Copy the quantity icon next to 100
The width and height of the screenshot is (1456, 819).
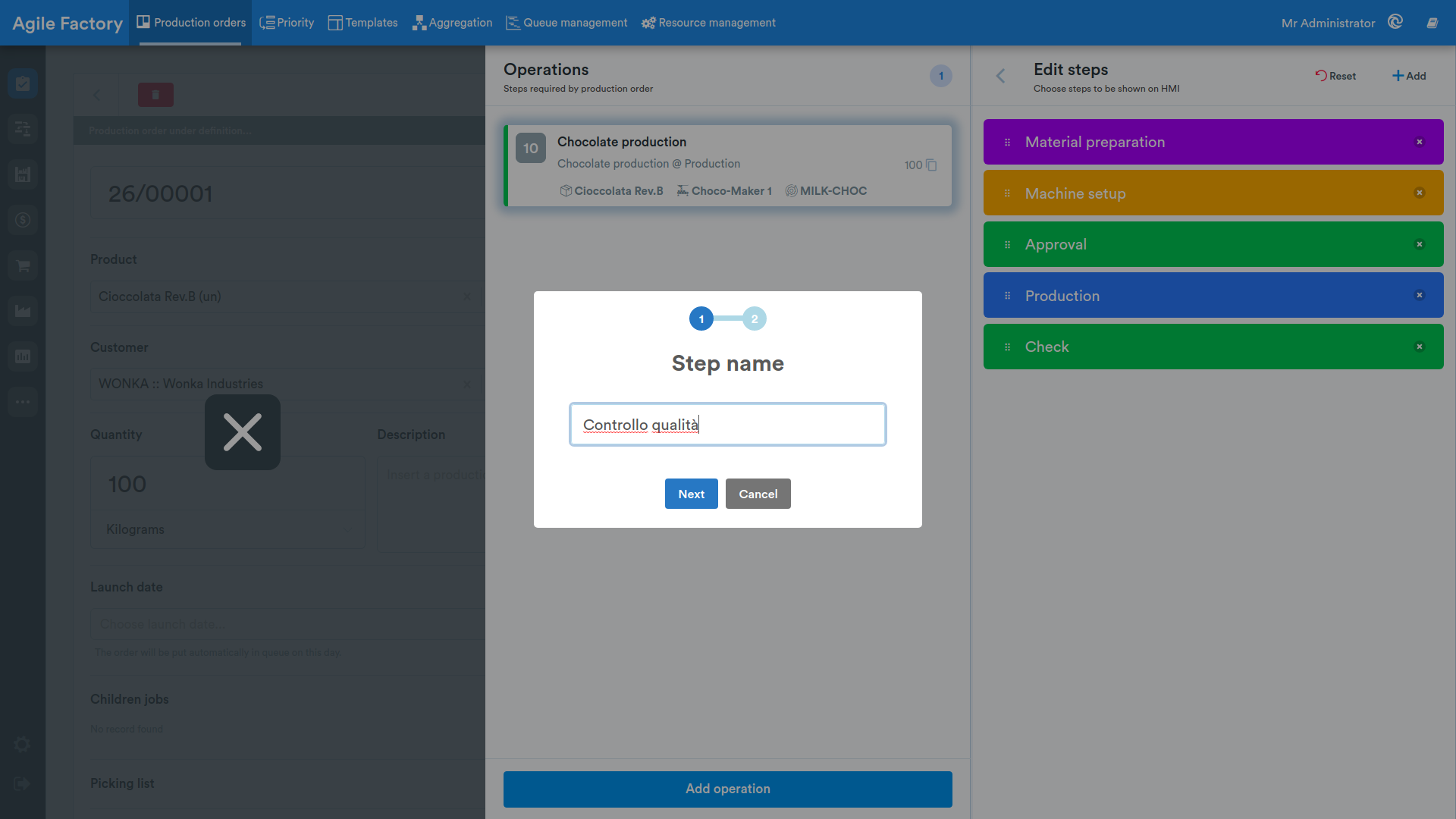[931, 165]
